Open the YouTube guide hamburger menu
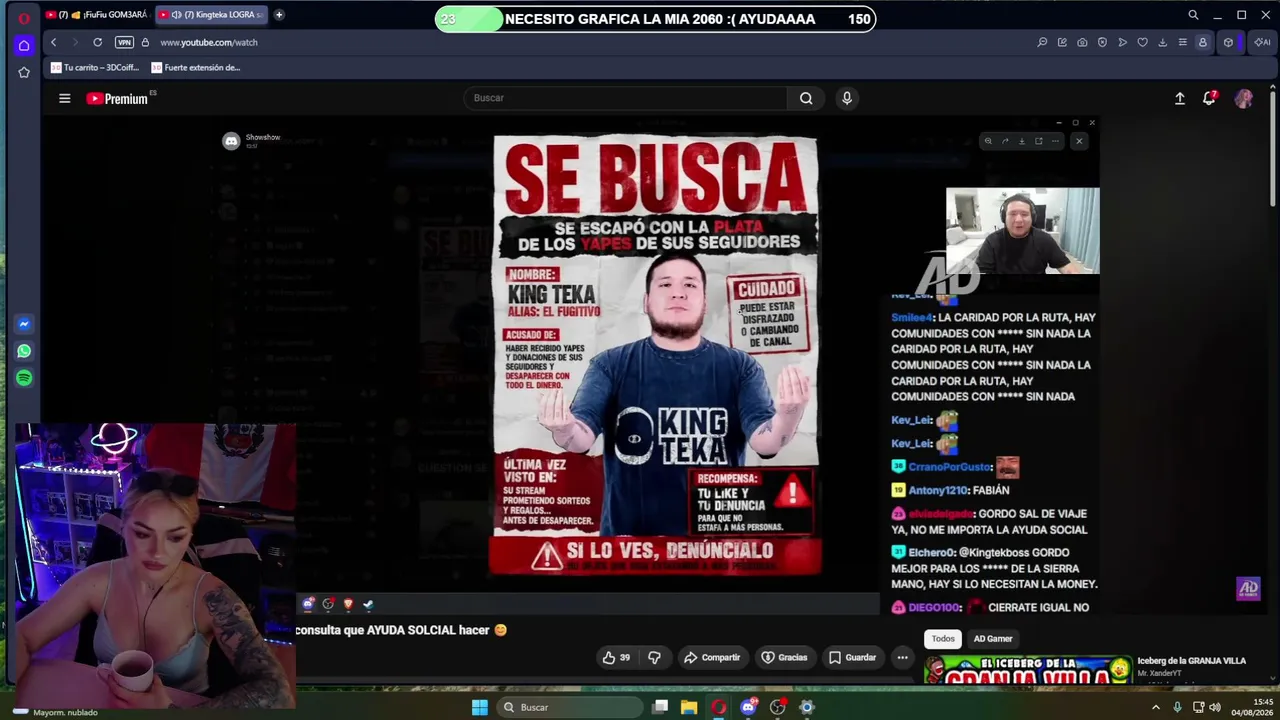This screenshot has width=1280, height=720. [64, 98]
